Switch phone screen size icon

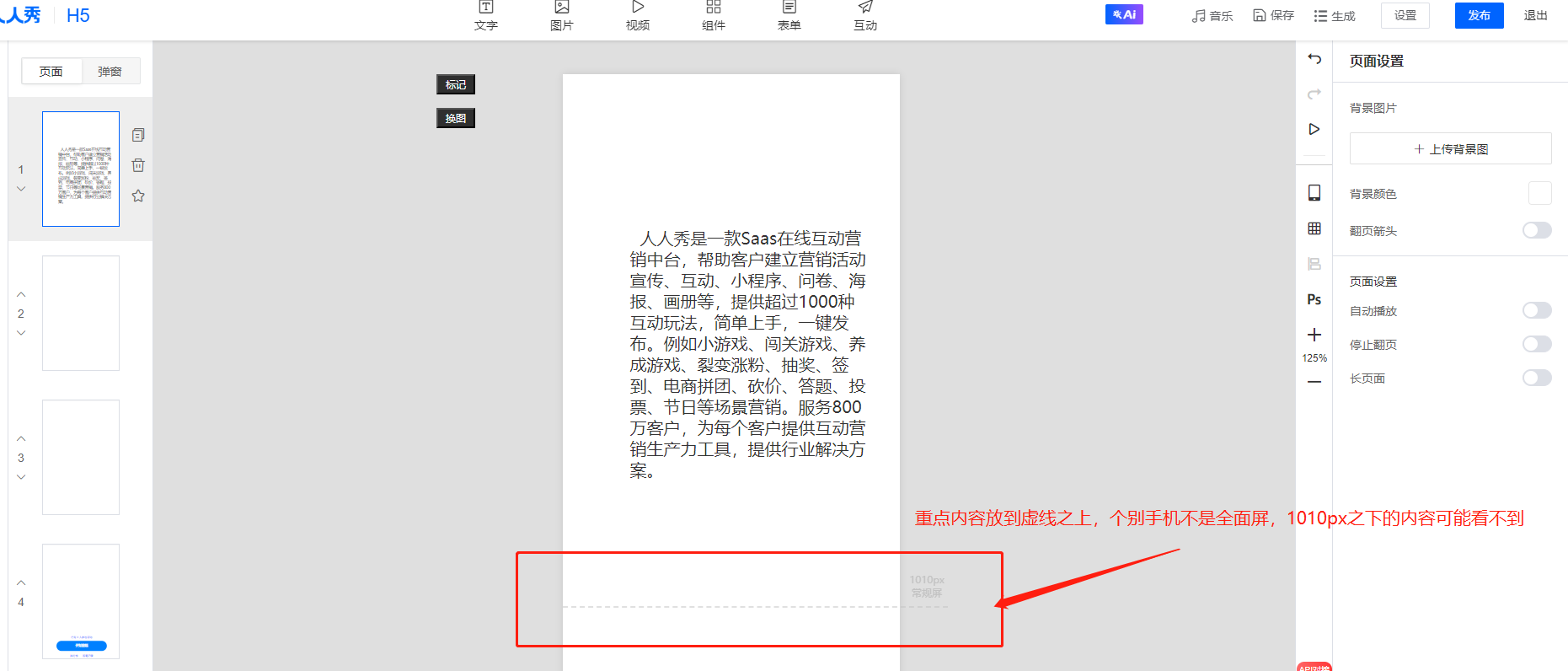coord(1314,193)
